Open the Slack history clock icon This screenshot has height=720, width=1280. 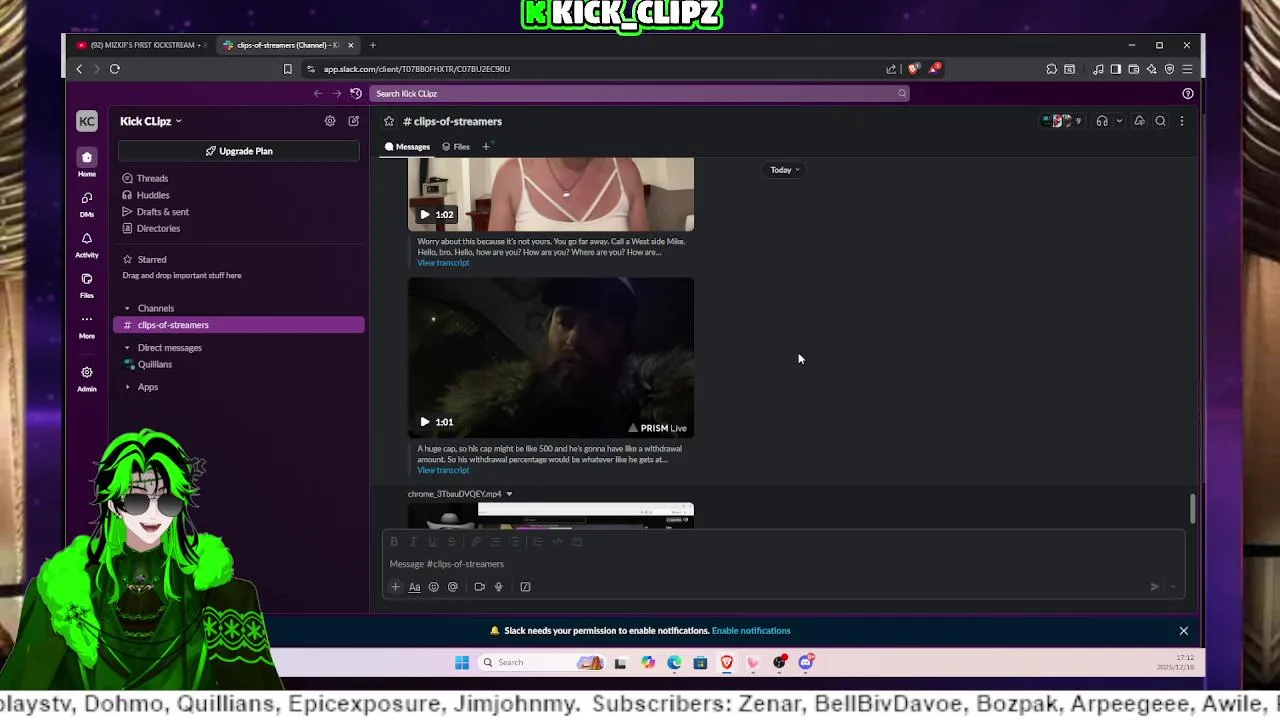[356, 93]
